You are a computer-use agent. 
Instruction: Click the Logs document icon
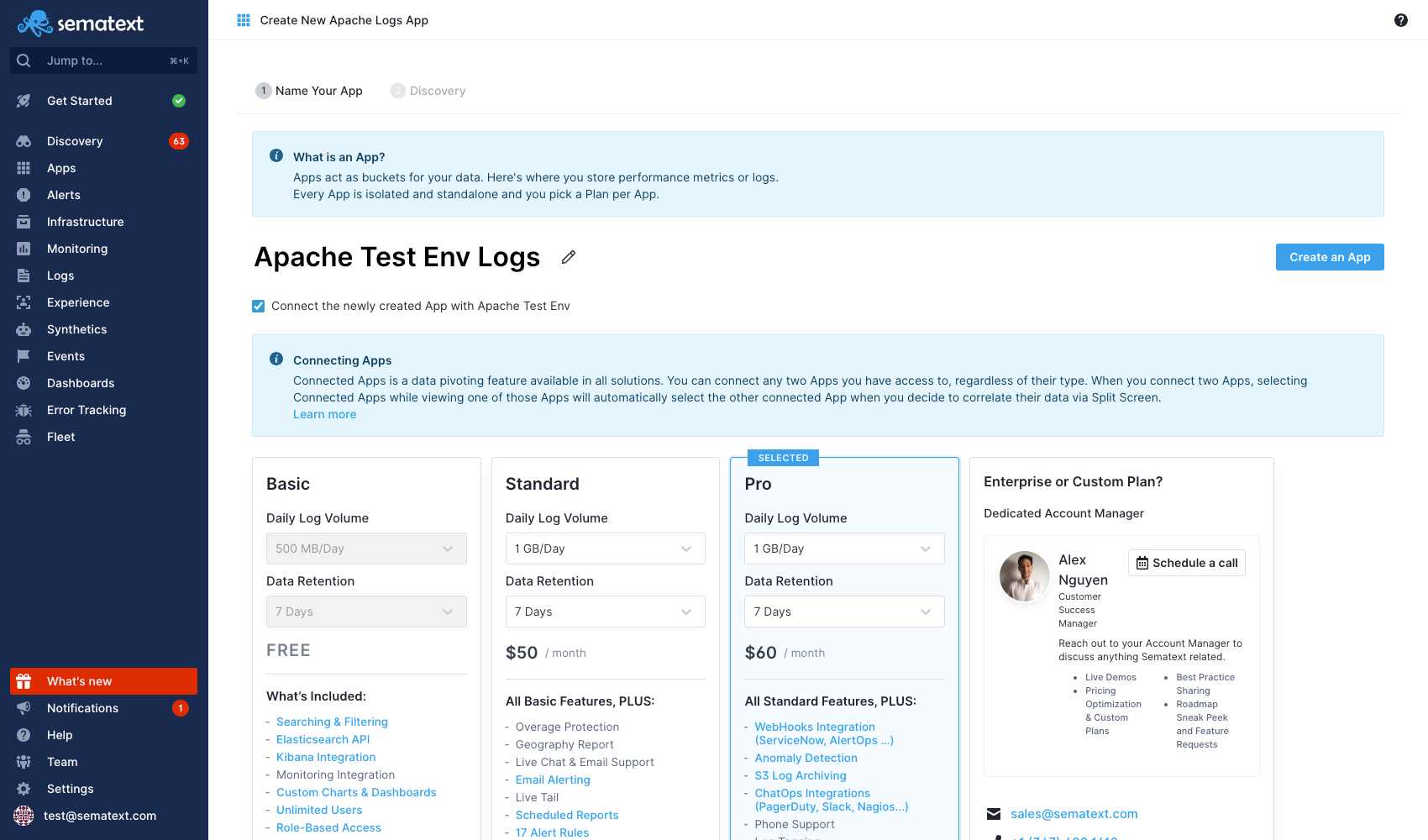pyautogui.click(x=24, y=276)
